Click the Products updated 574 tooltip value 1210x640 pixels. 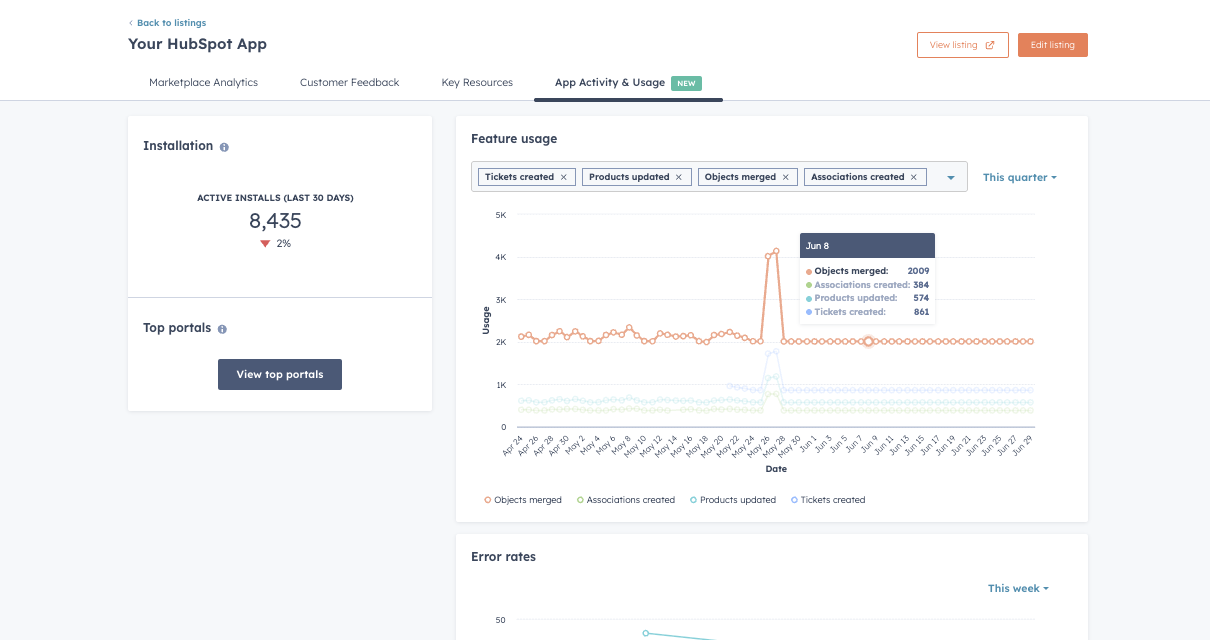tap(921, 298)
